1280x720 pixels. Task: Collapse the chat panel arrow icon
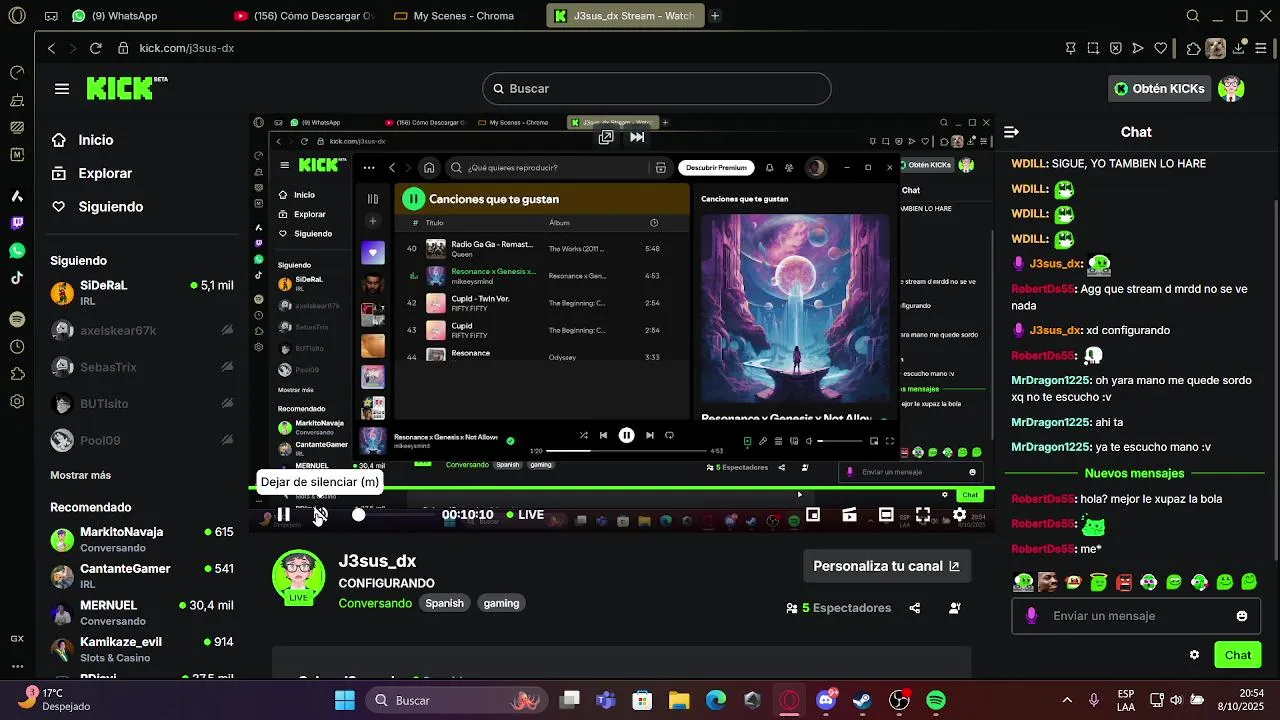click(x=1011, y=132)
